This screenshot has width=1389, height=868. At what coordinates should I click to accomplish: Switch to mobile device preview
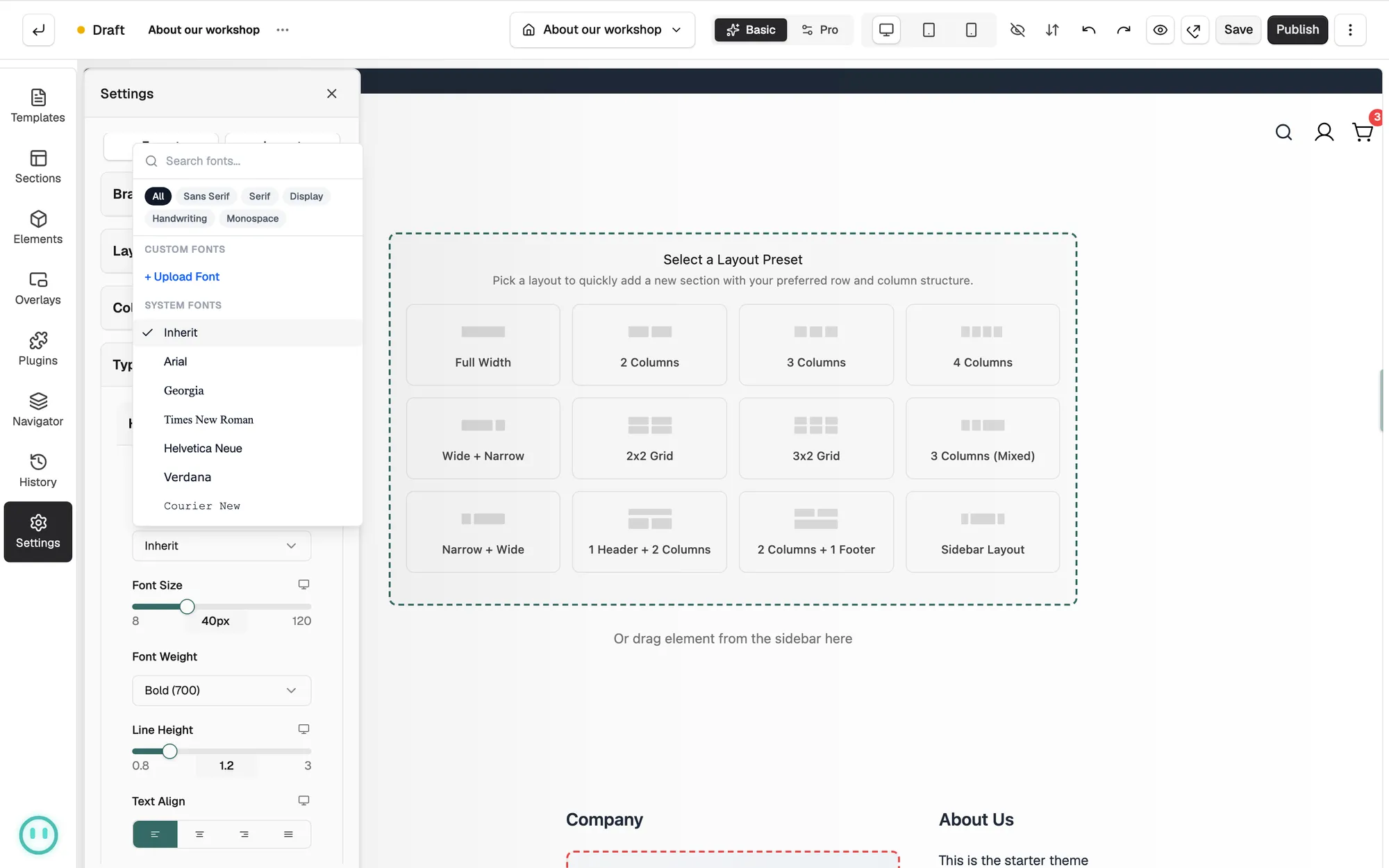971,30
